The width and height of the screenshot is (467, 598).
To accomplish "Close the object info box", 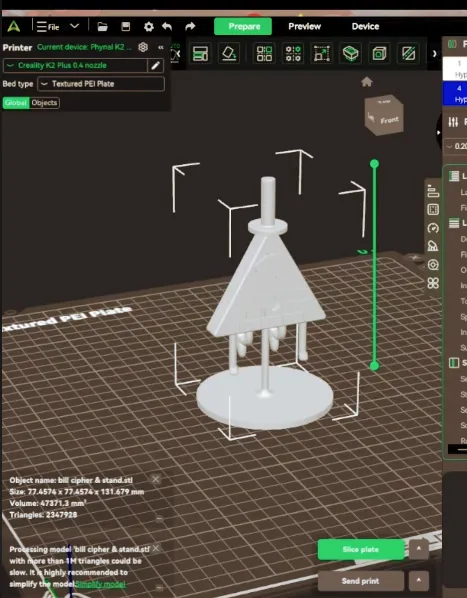I will click(156, 479).
